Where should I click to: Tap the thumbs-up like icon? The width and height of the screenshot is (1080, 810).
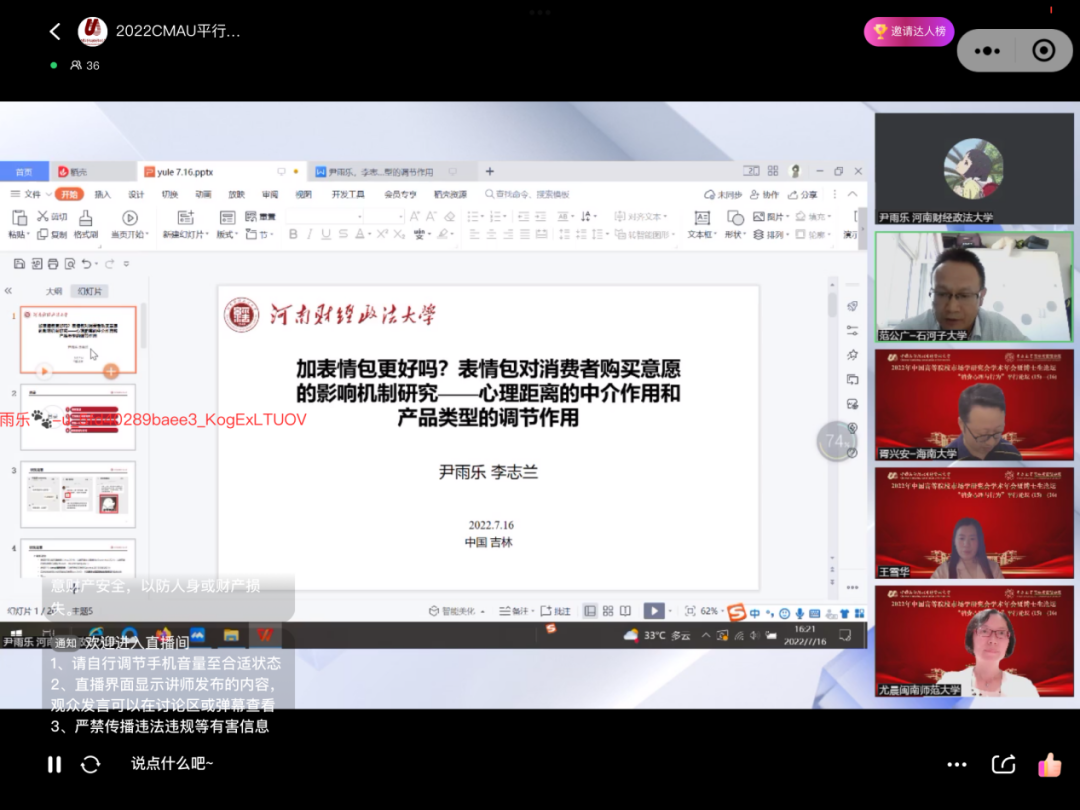click(1049, 765)
